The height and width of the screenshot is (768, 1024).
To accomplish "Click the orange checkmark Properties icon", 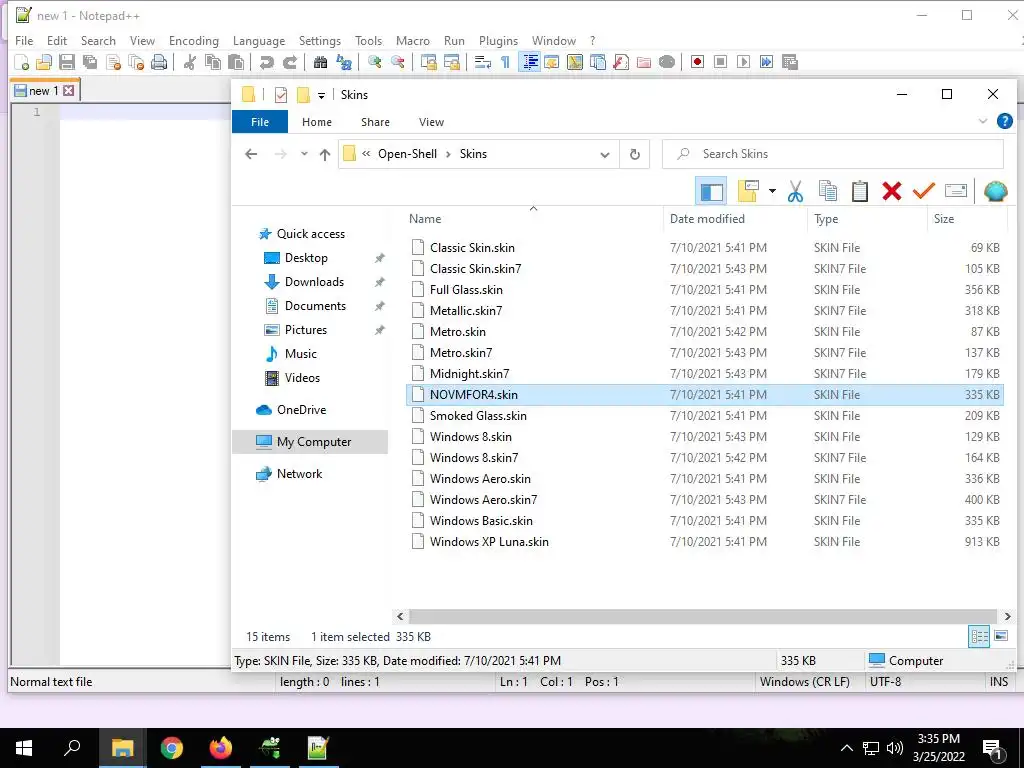I will click(923, 191).
